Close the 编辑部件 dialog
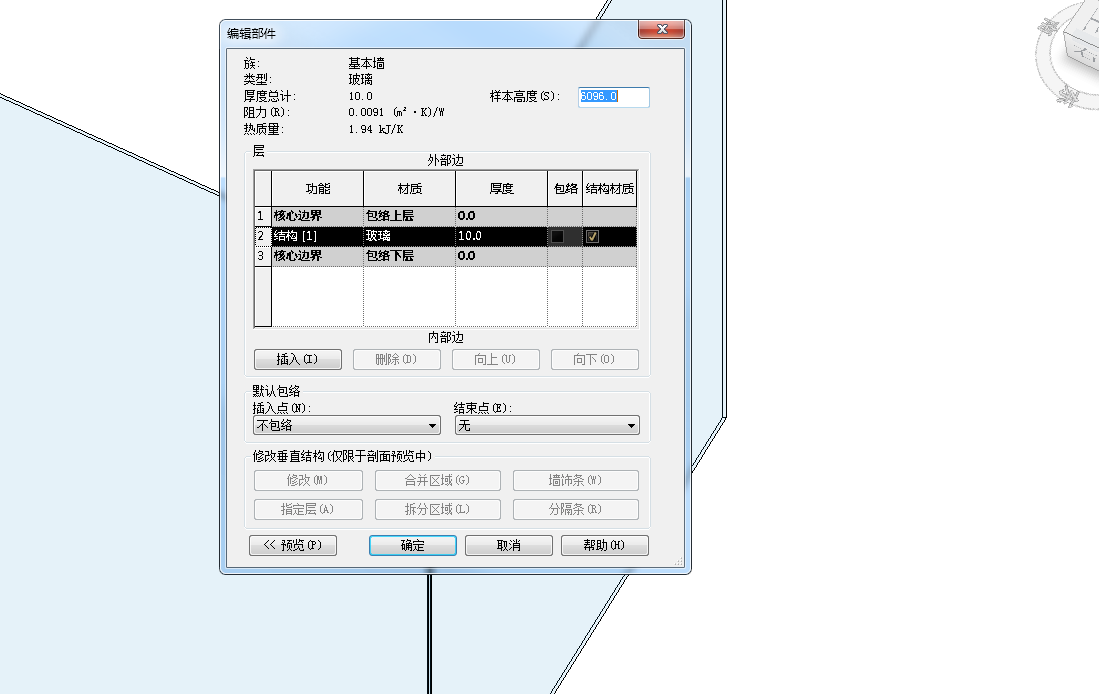Viewport: 1099px width, 694px height. pos(661,29)
